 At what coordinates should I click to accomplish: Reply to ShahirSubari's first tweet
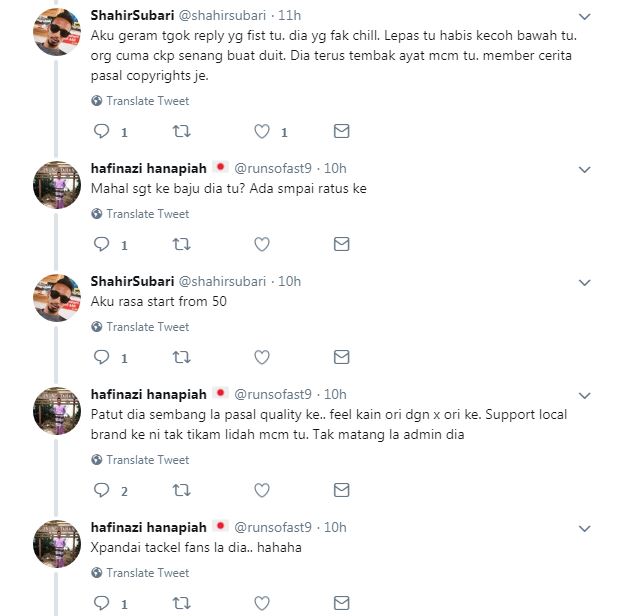click(x=101, y=131)
